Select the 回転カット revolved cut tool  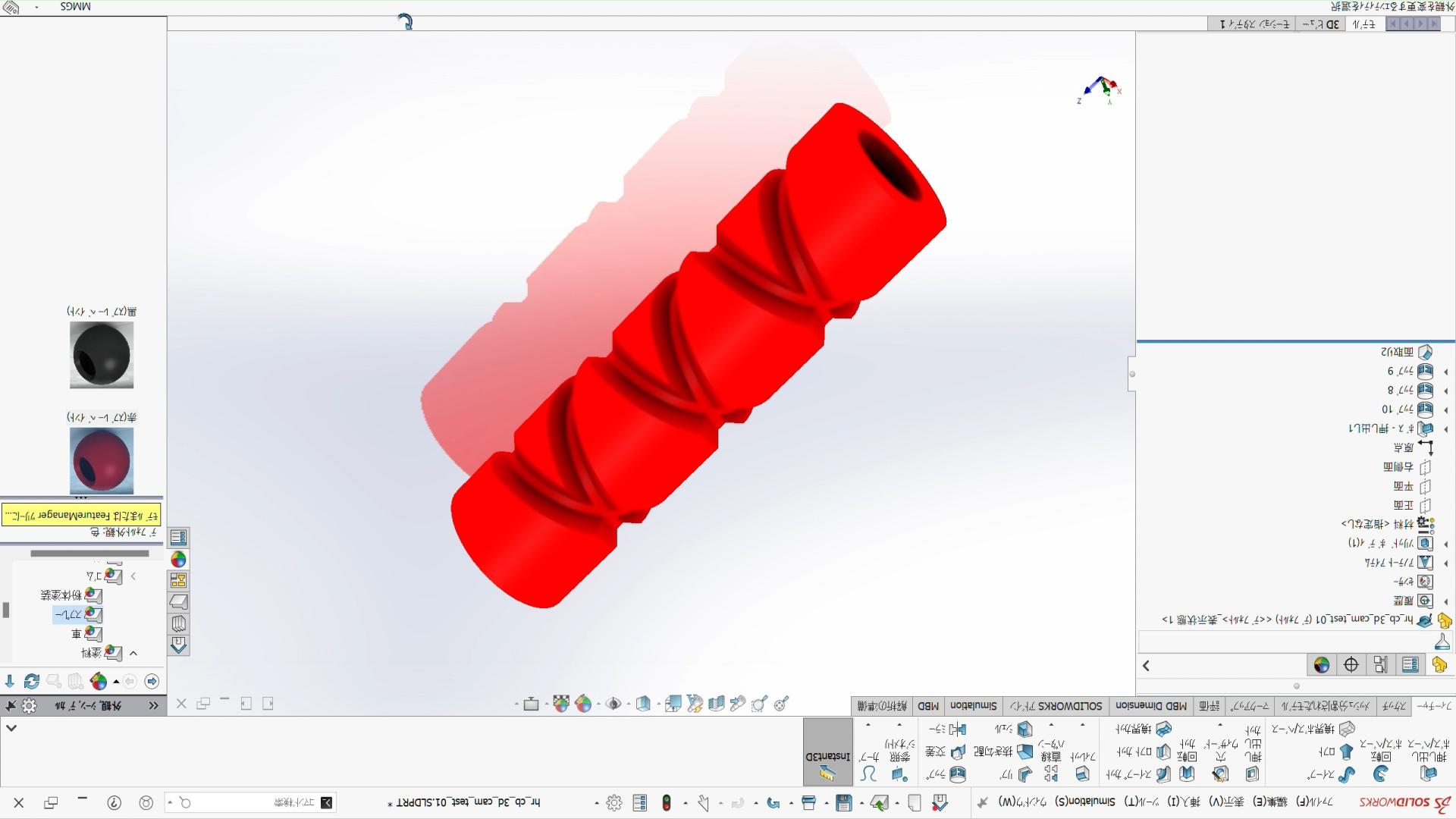pos(1187,757)
